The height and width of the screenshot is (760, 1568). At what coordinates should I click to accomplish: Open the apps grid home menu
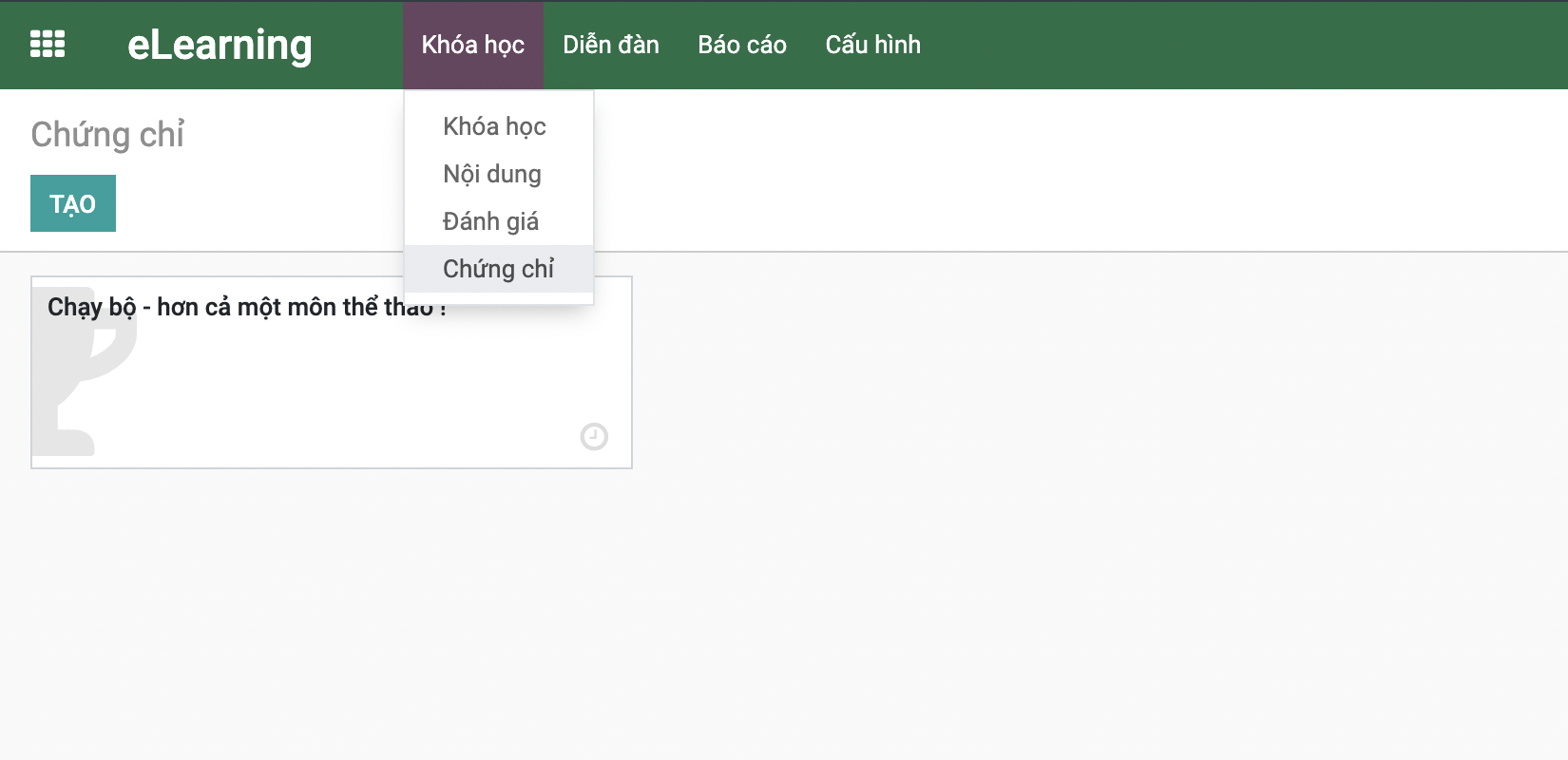coord(48,45)
